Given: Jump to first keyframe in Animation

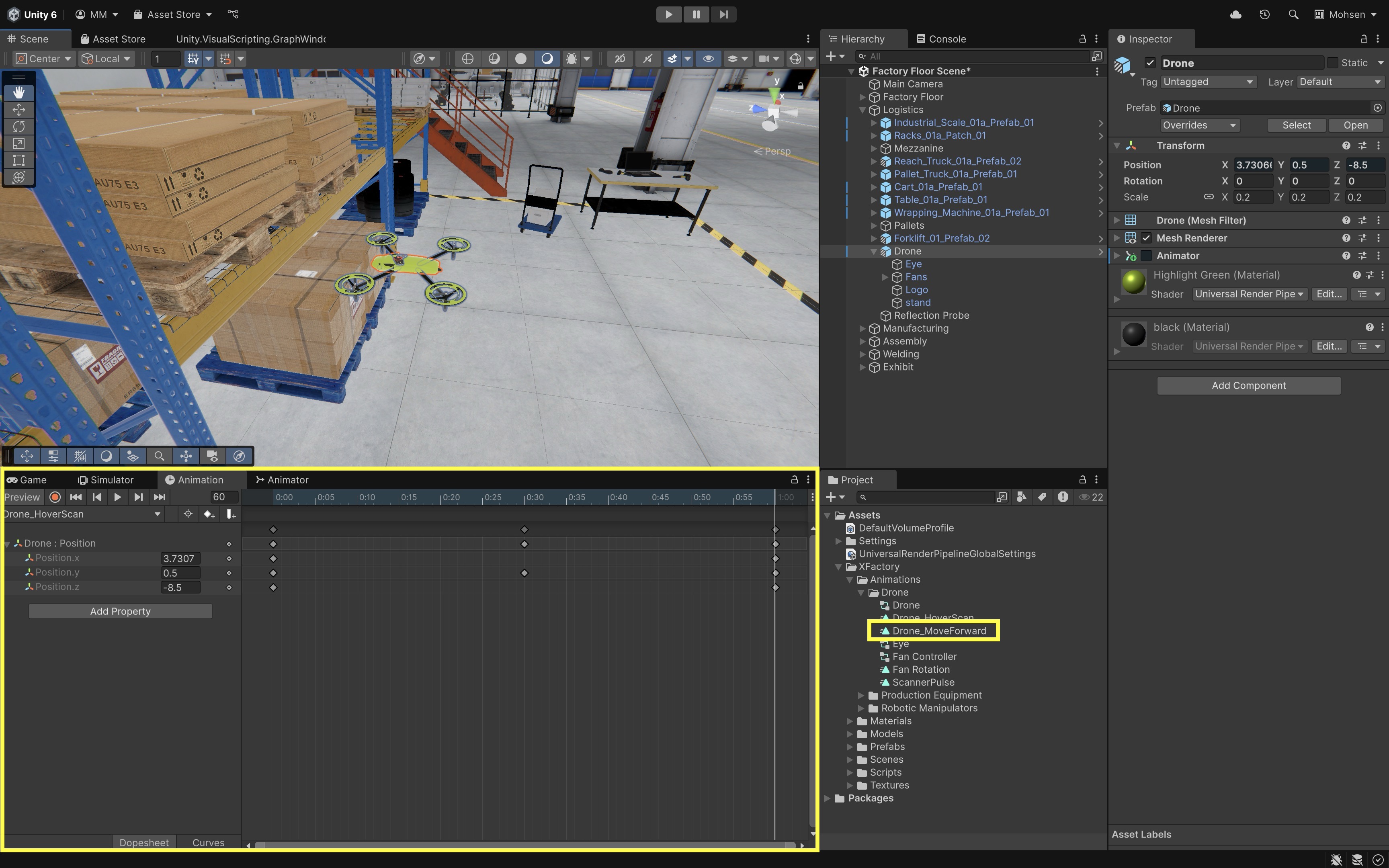Looking at the screenshot, I should click(75, 497).
